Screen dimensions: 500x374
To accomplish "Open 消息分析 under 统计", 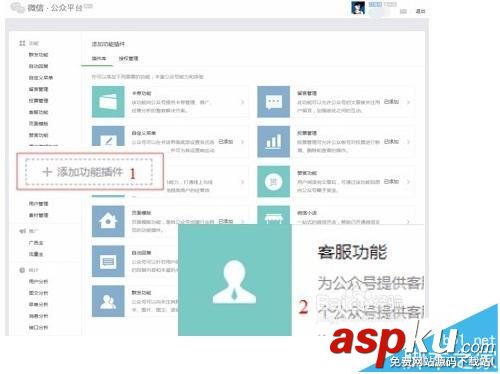I will coord(38,316).
